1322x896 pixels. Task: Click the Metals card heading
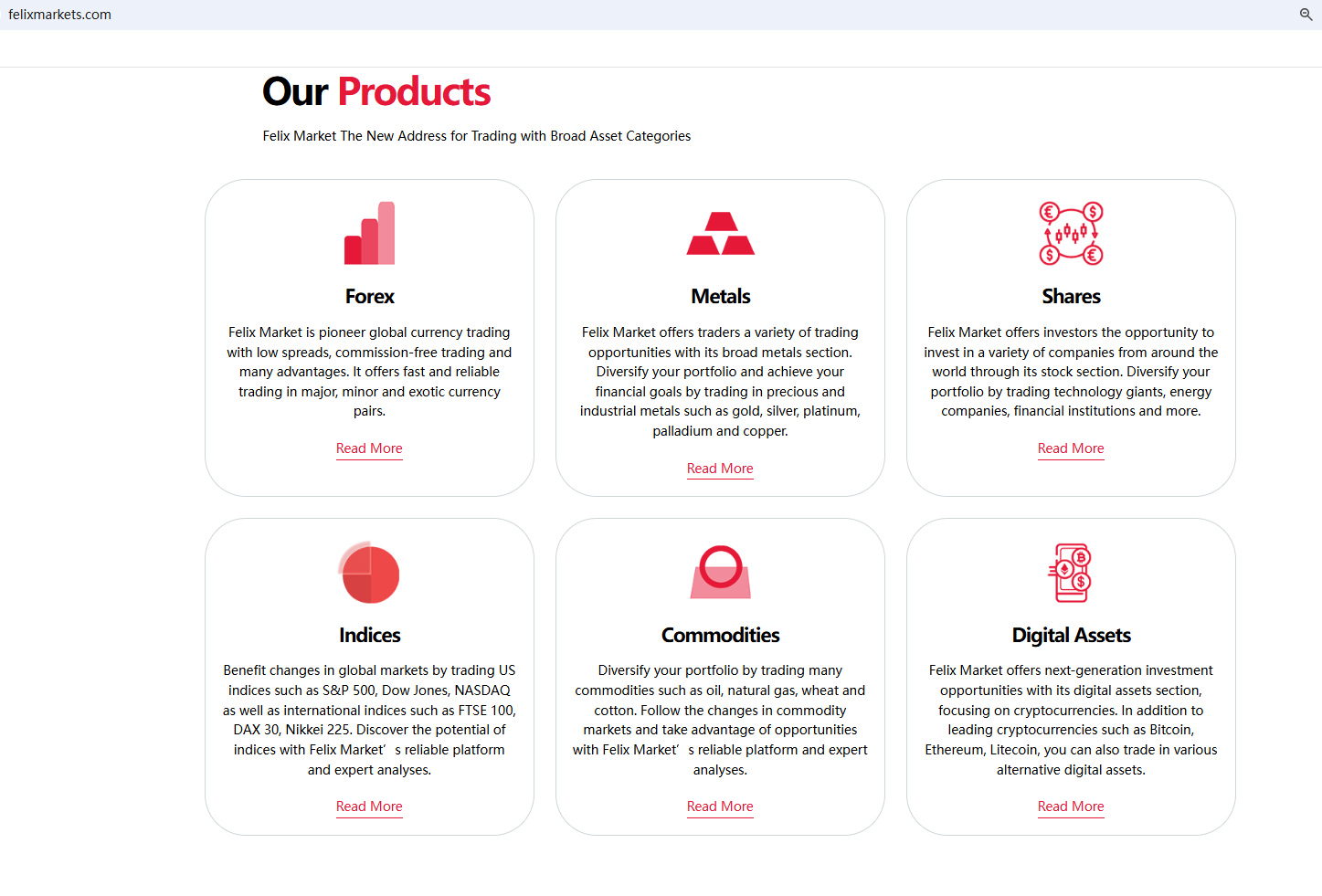tap(720, 297)
